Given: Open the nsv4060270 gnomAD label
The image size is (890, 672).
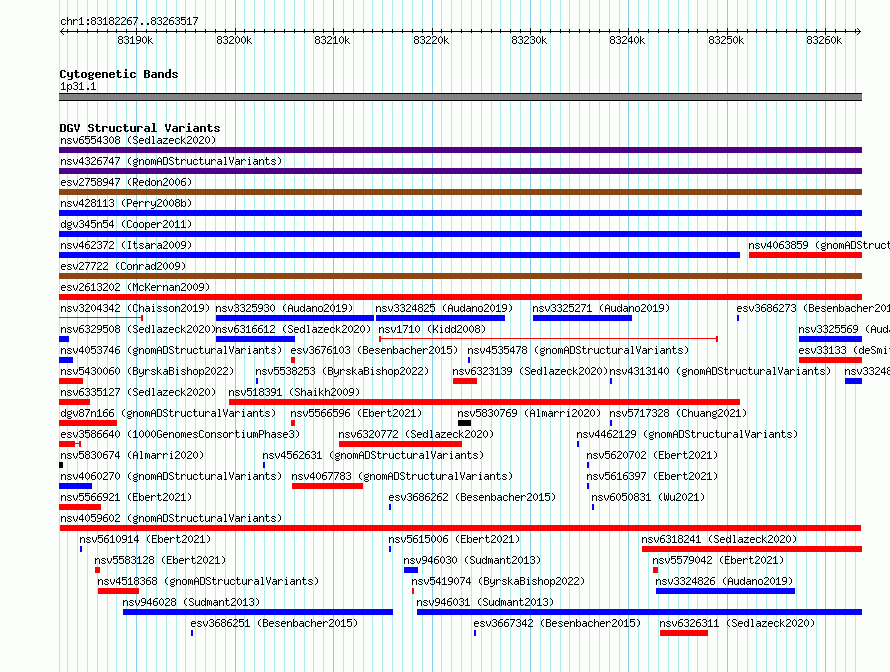Looking at the screenshot, I should [x=171, y=476].
